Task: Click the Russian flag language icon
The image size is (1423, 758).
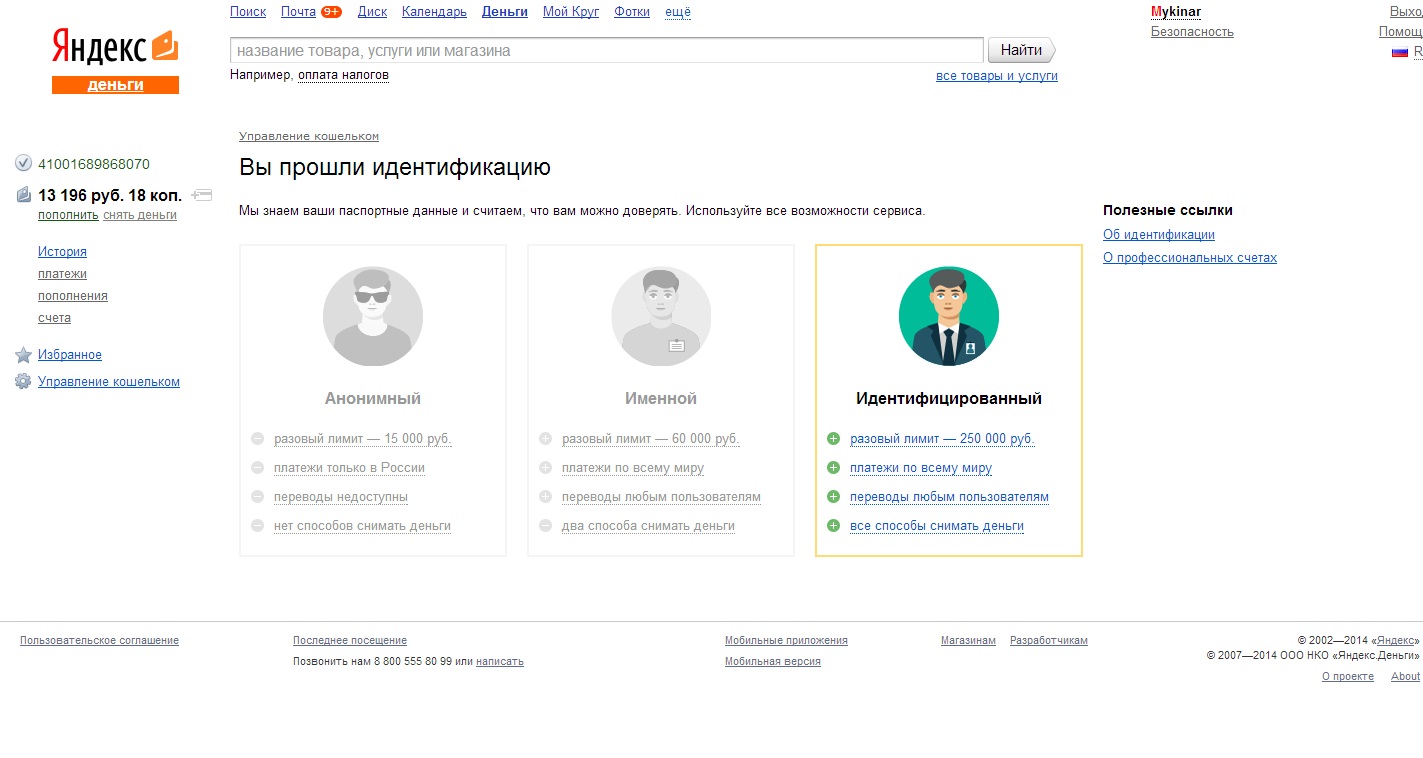Action: pos(1400,52)
